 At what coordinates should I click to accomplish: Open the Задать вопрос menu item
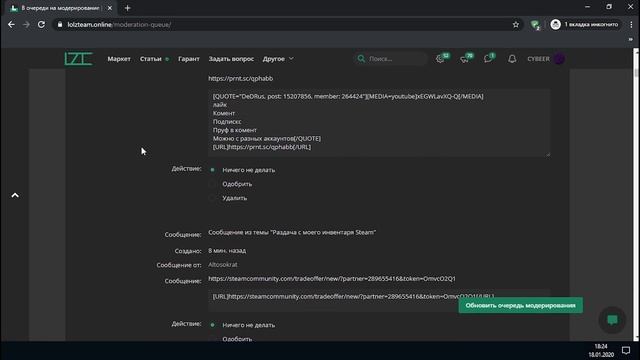click(231, 59)
